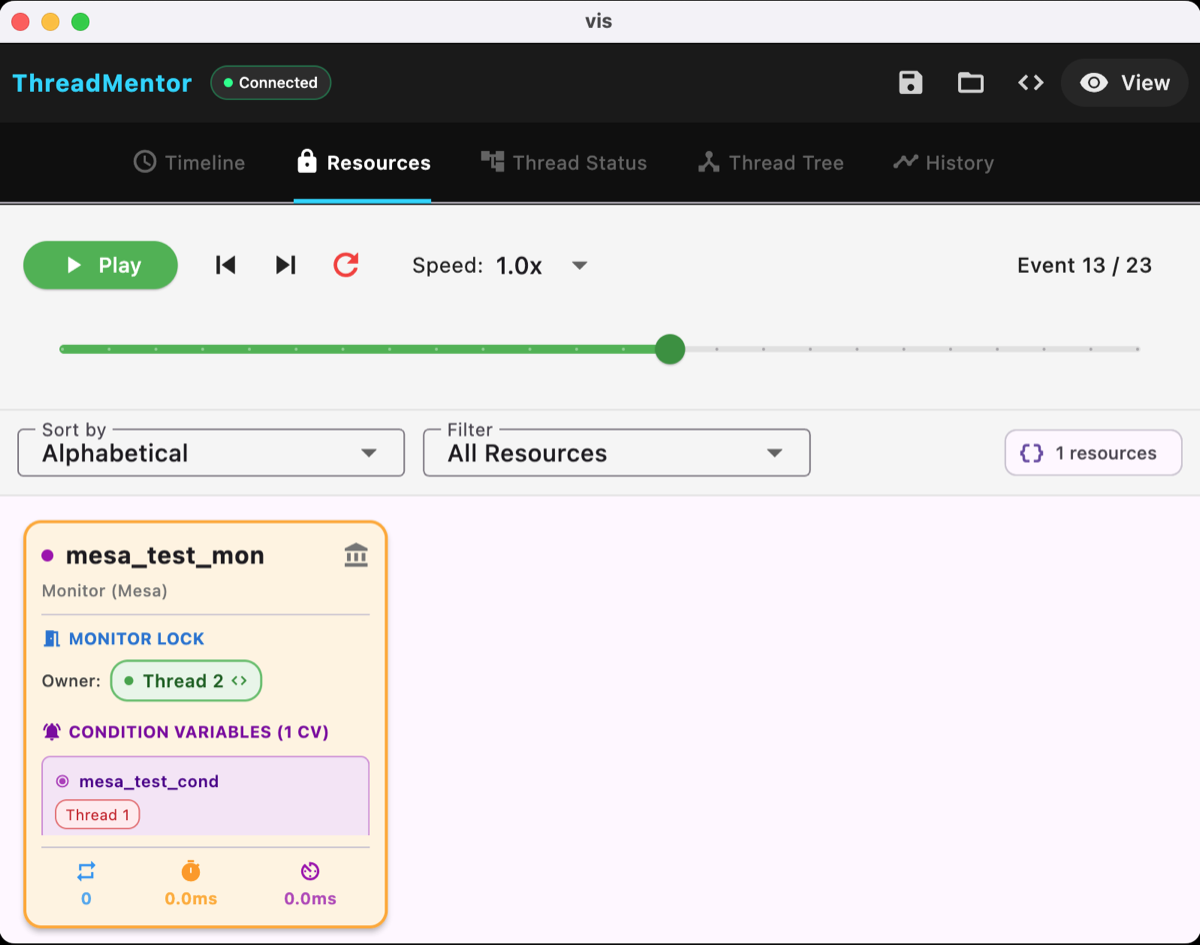The width and height of the screenshot is (1200, 945).
Task: Click the event progress slider handle
Action: [670, 349]
